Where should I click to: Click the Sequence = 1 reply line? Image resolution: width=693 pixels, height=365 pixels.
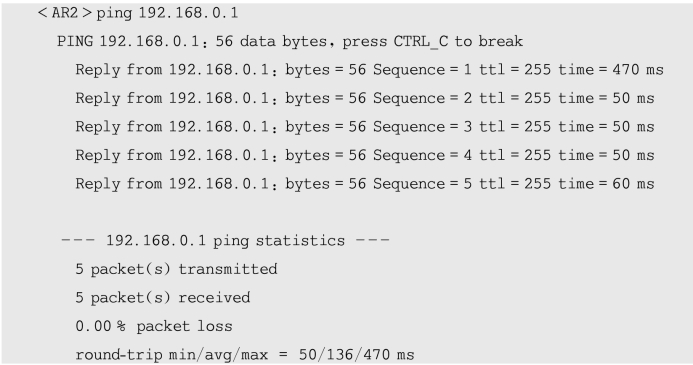[x=369, y=70]
